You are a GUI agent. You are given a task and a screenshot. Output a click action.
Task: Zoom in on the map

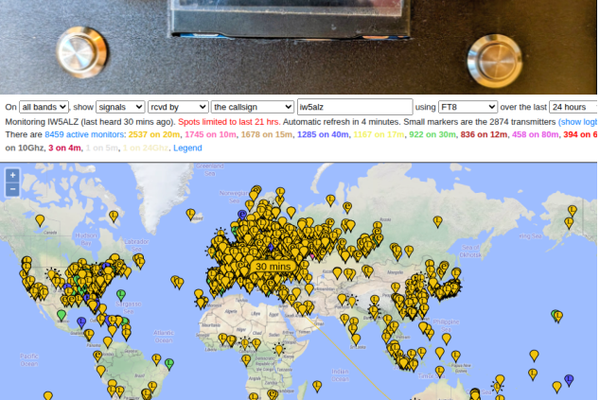coord(12,175)
